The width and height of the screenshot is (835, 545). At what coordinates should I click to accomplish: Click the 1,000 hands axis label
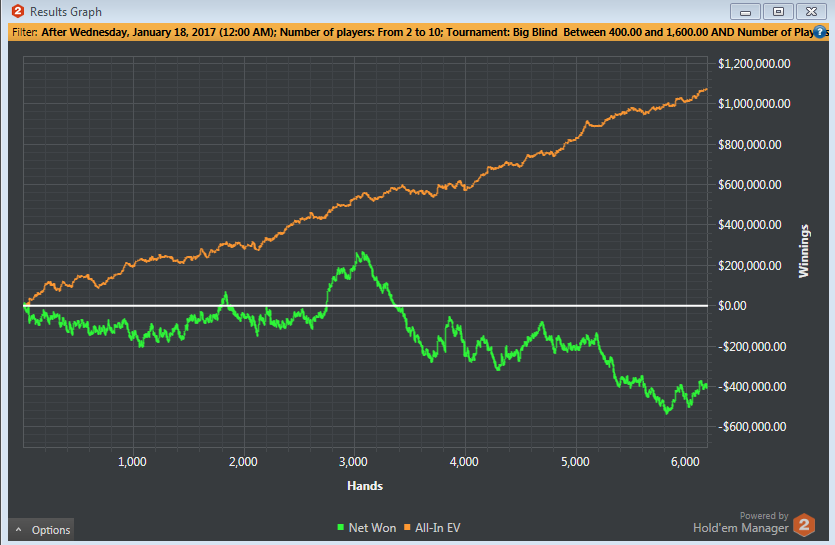[x=132, y=462]
